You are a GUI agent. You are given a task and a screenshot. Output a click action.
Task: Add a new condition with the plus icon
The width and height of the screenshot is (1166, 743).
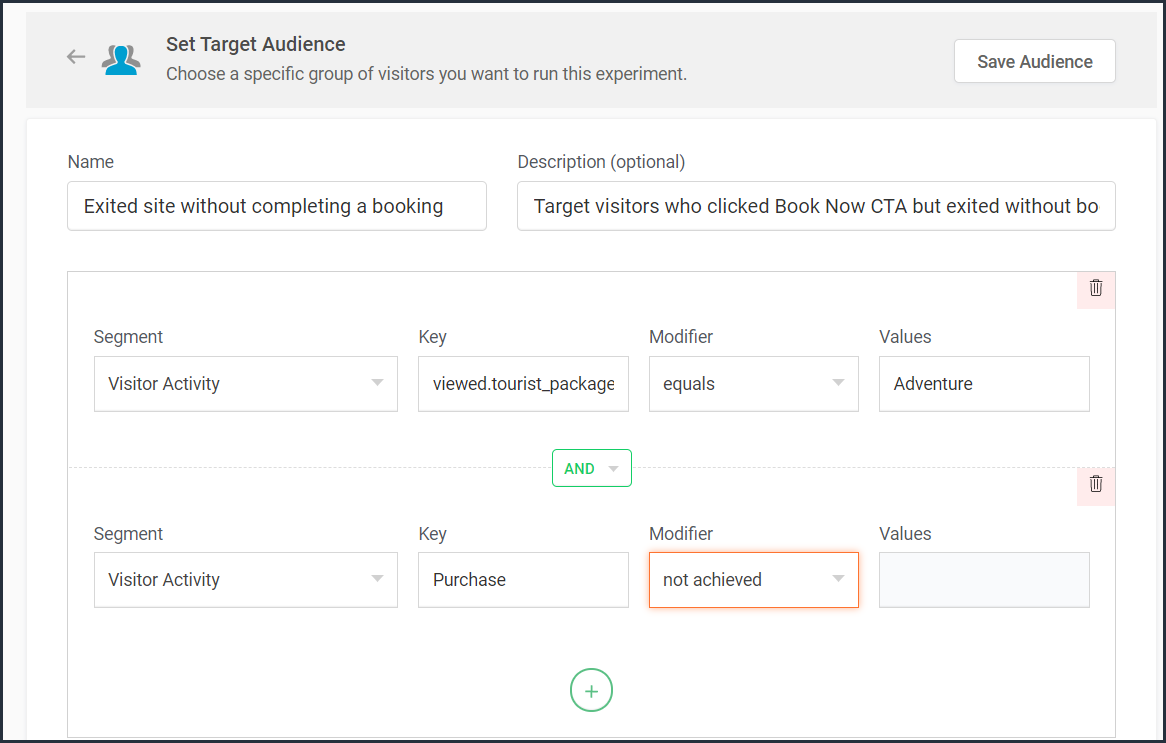coord(591,691)
